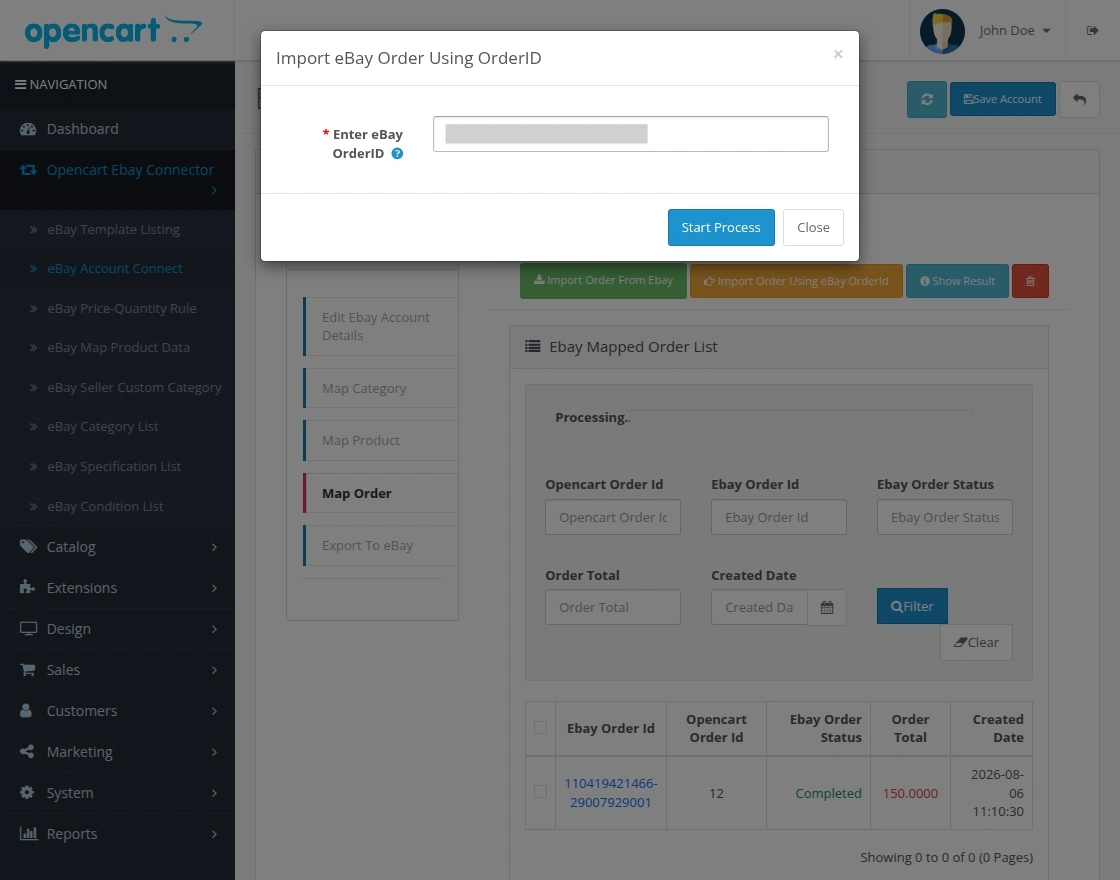Screen dimensions: 1120x880
Task: Open eBay Category List
Action: coord(103,426)
